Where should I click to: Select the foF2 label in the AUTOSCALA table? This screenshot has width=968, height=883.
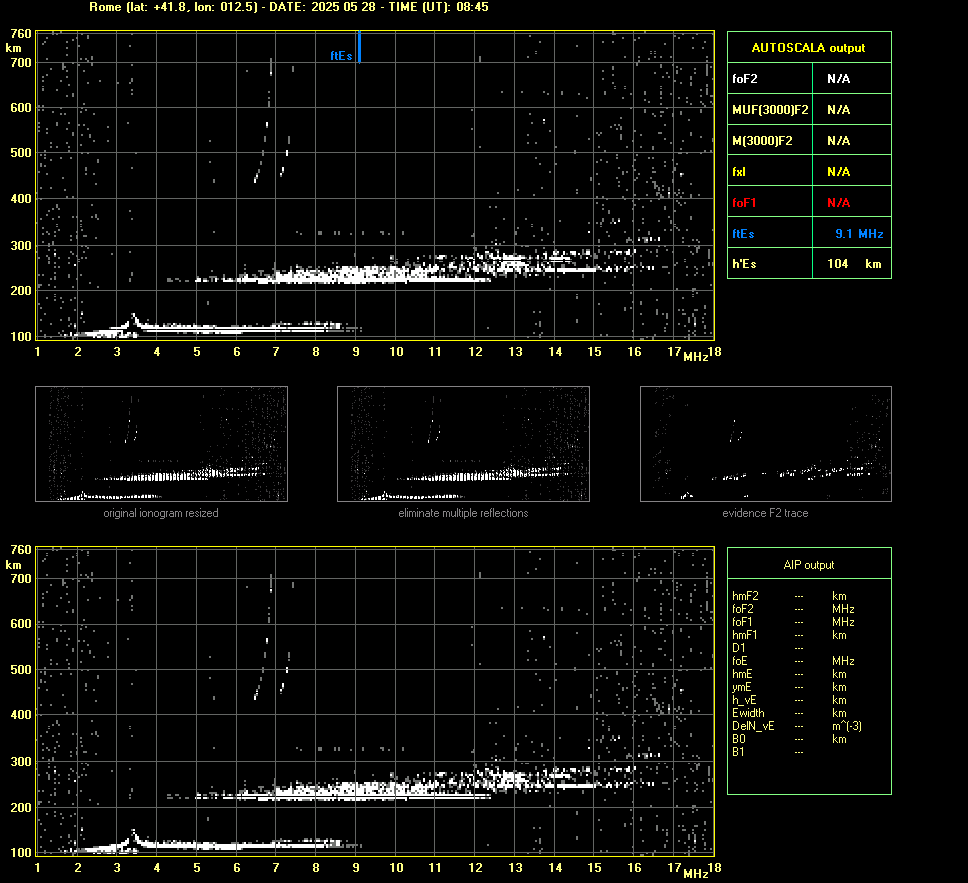tap(745, 79)
